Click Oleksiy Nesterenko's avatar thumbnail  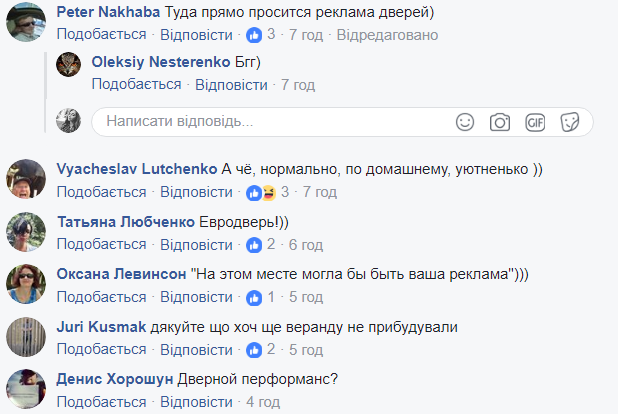pyautogui.click(x=68, y=66)
